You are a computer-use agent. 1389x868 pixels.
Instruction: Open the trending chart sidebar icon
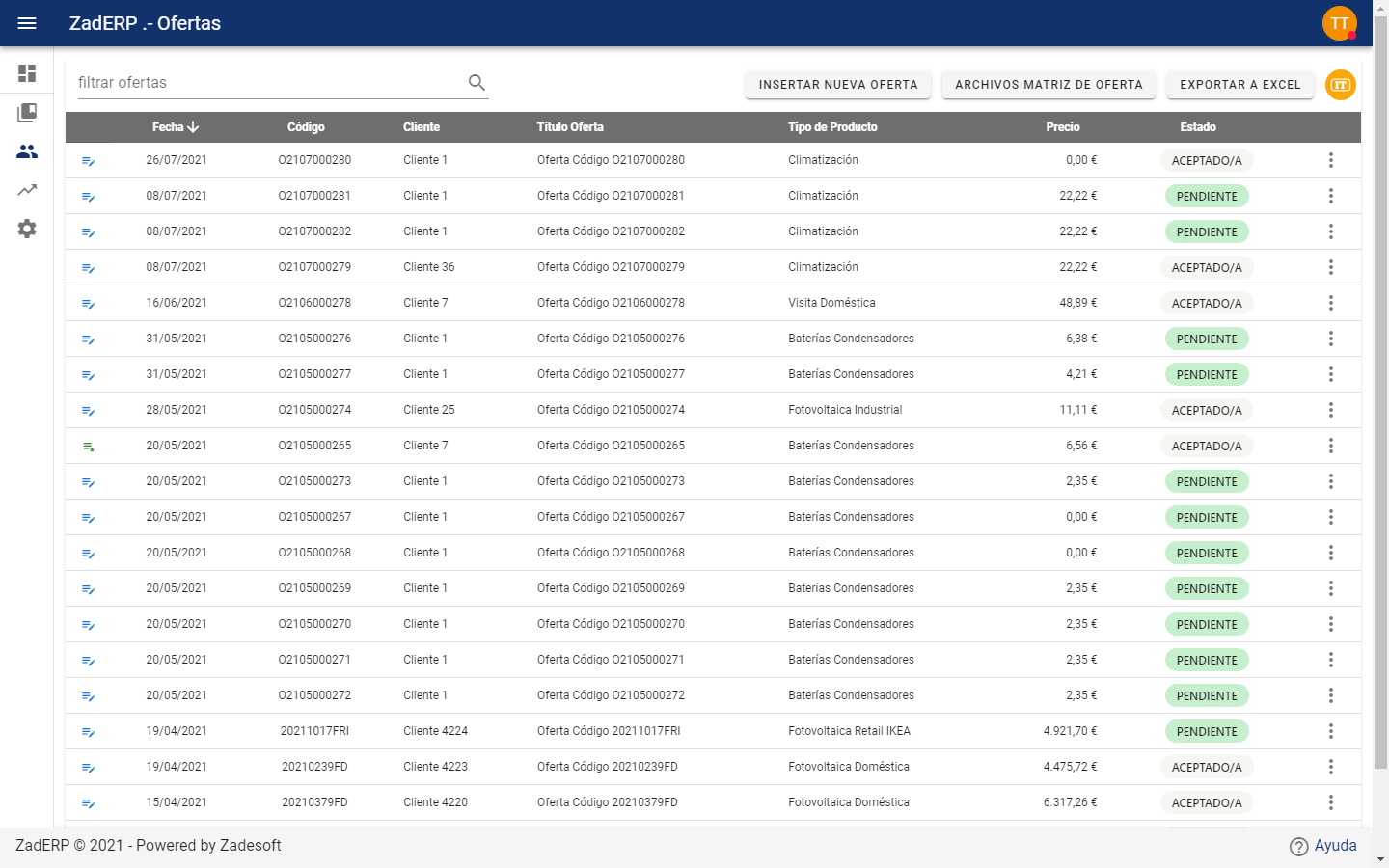click(x=27, y=190)
